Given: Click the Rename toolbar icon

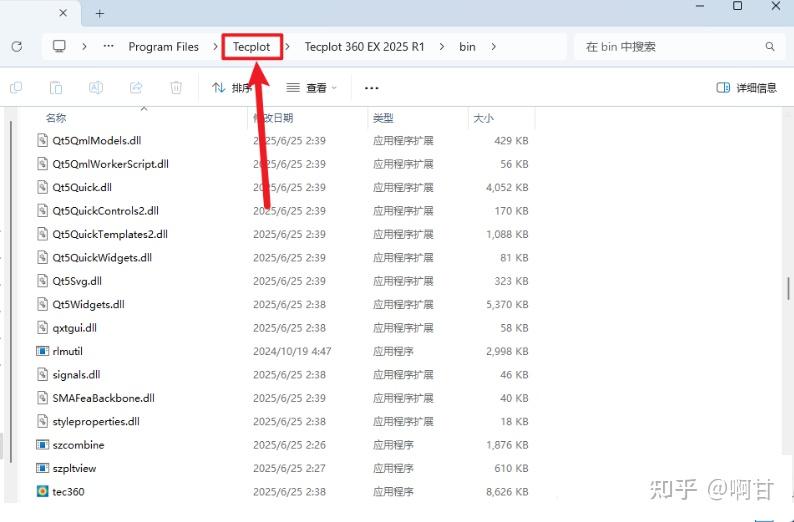Looking at the screenshot, I should tap(96, 88).
